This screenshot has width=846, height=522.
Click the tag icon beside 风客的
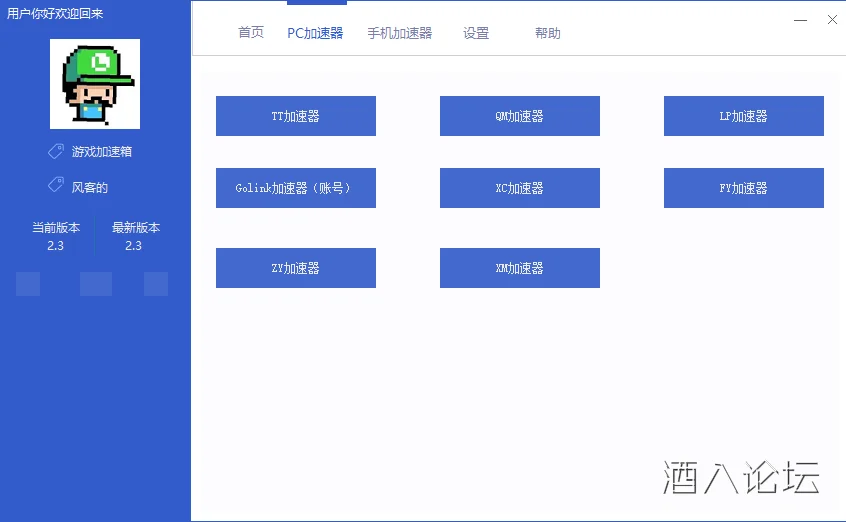click(56, 185)
